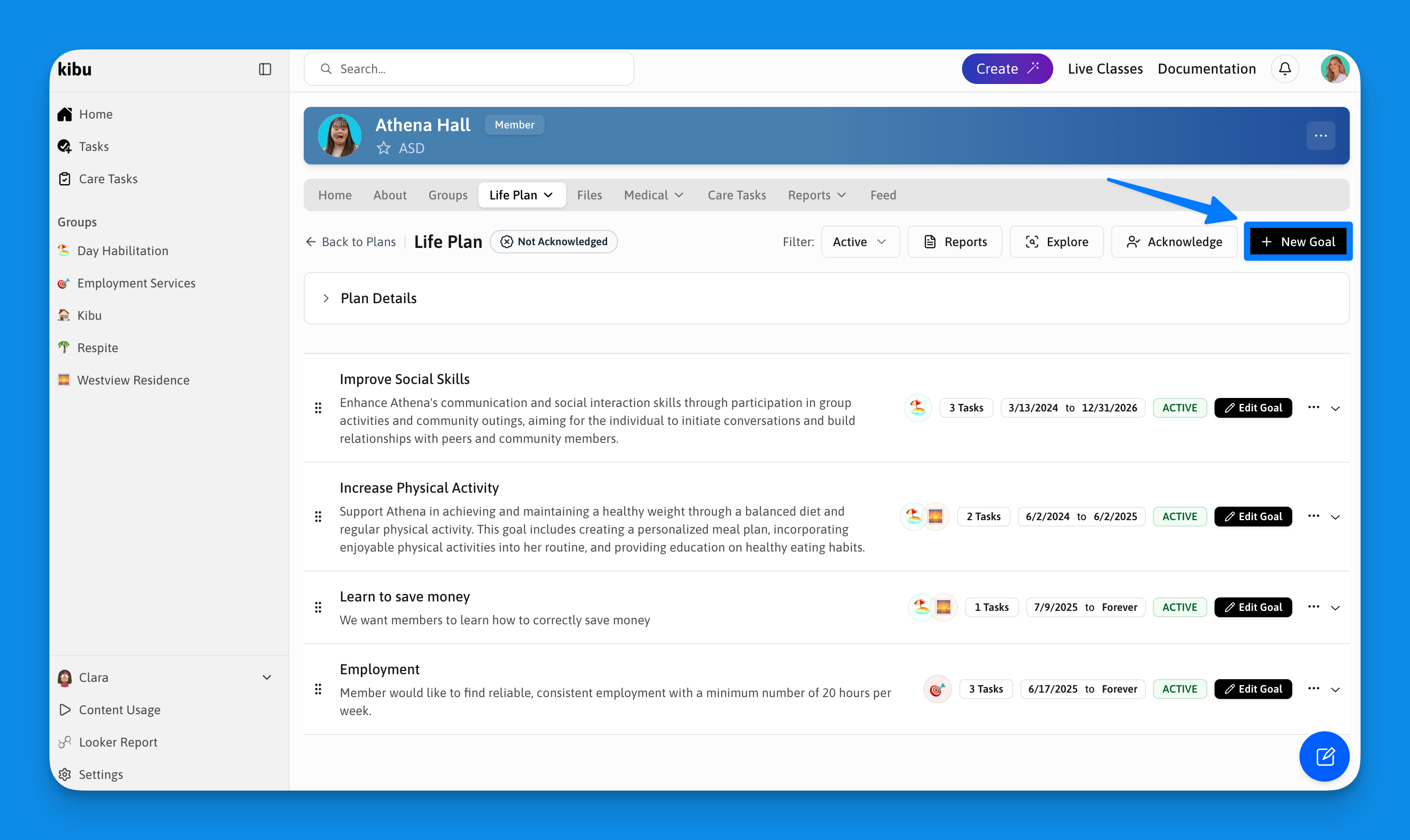Screen dimensions: 1410x840
Task: Click the 3 Tasks badge on Employment goal
Action: [985, 689]
